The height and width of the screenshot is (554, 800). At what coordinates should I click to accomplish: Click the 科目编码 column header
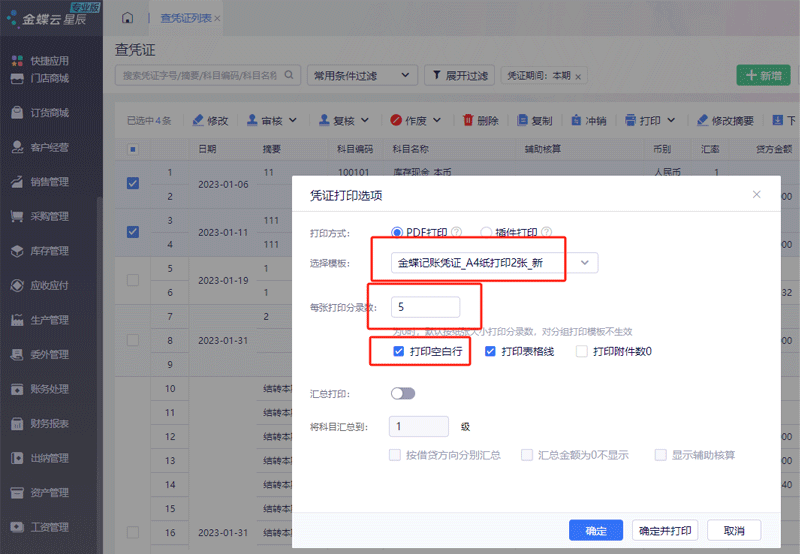[x=355, y=149]
